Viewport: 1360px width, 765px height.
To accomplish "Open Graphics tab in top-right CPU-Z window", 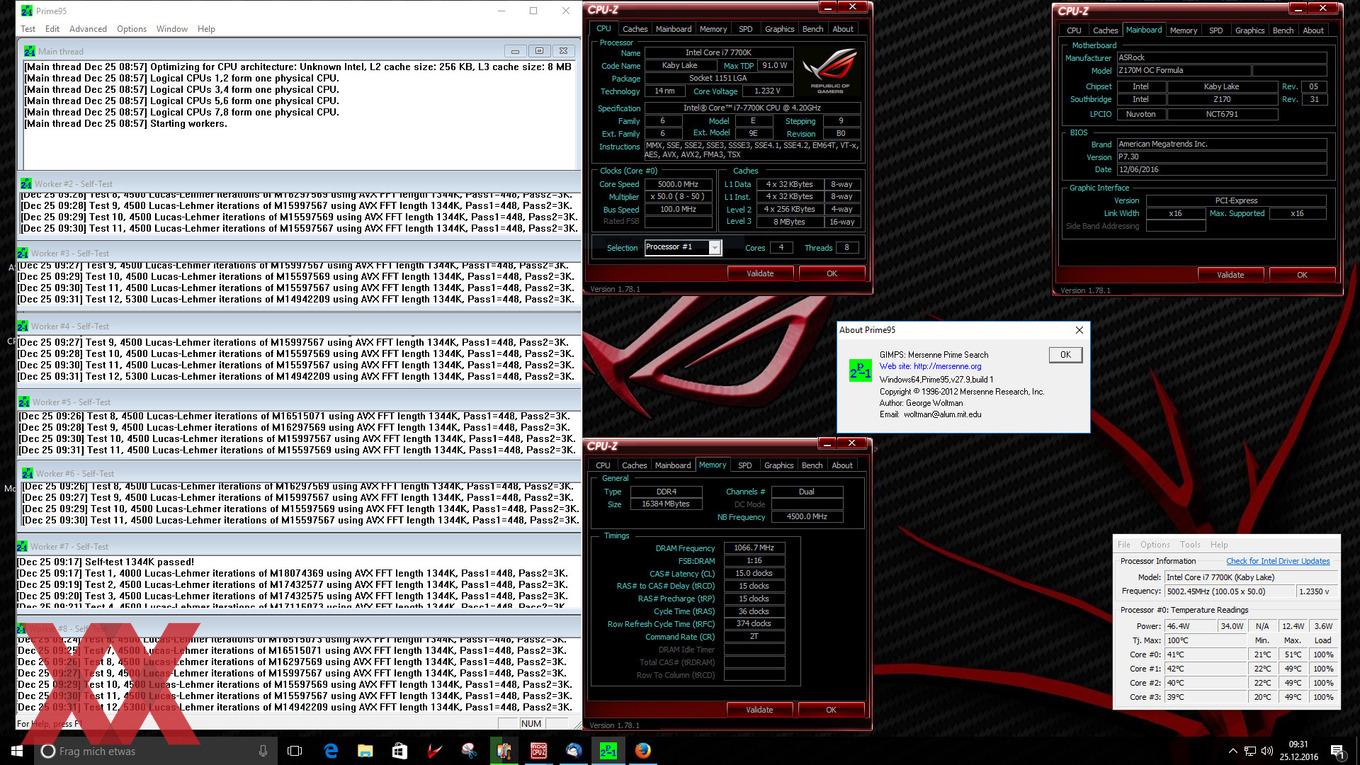I will (1250, 30).
